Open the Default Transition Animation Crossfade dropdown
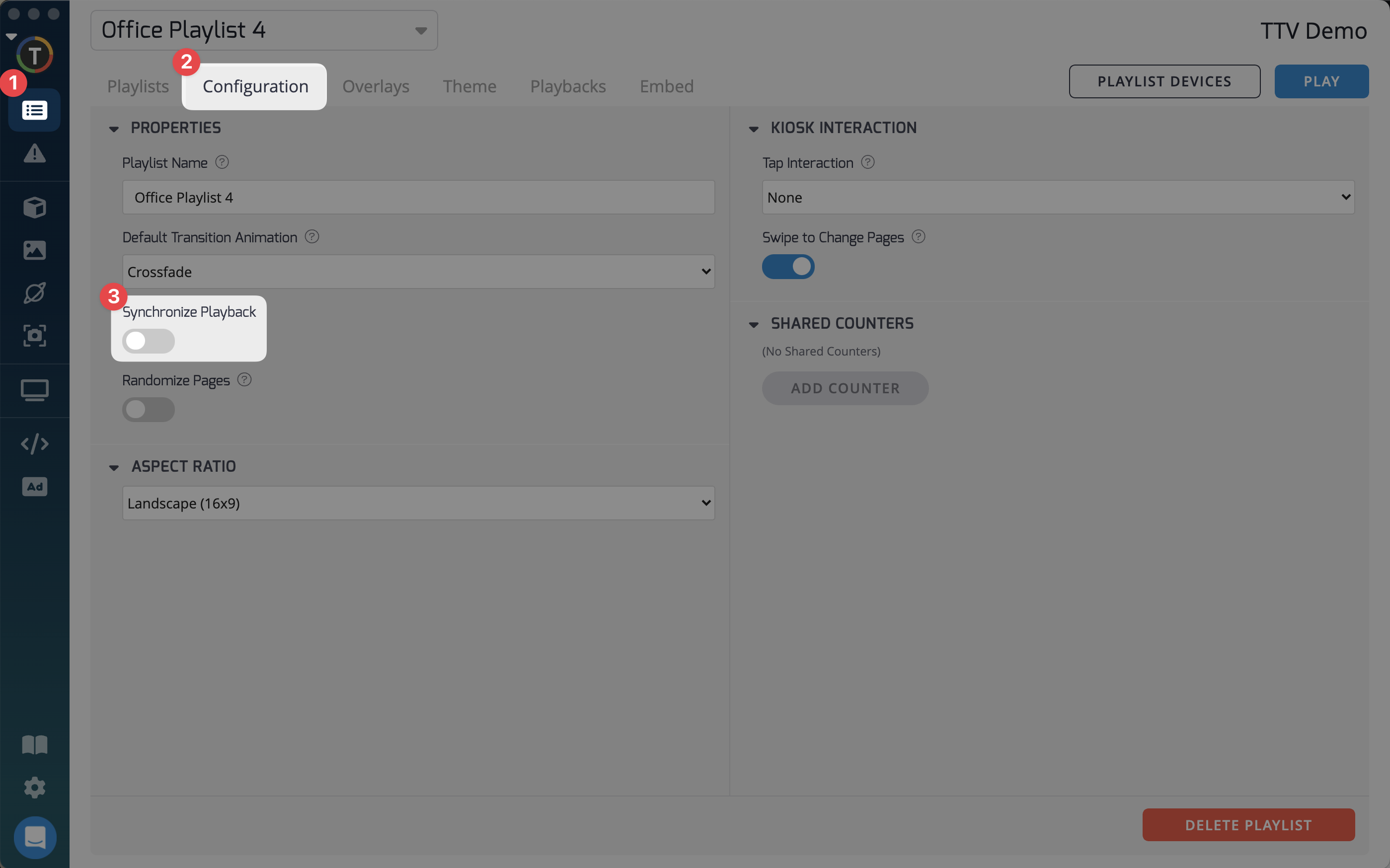 (x=418, y=272)
